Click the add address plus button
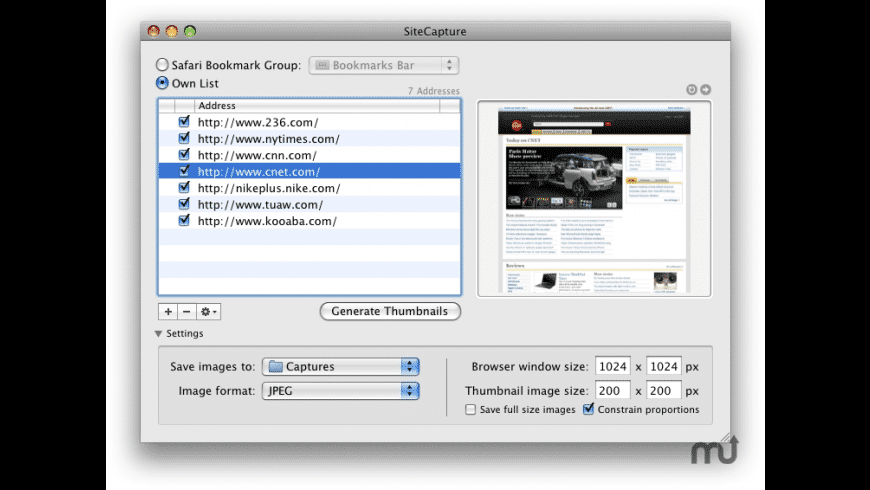870x490 pixels. tap(167, 312)
